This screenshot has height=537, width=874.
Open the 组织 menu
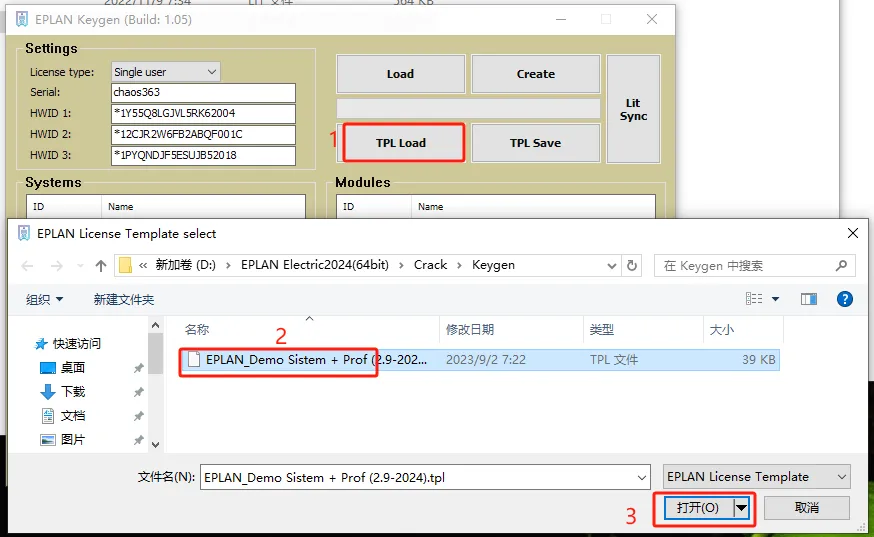(44, 299)
